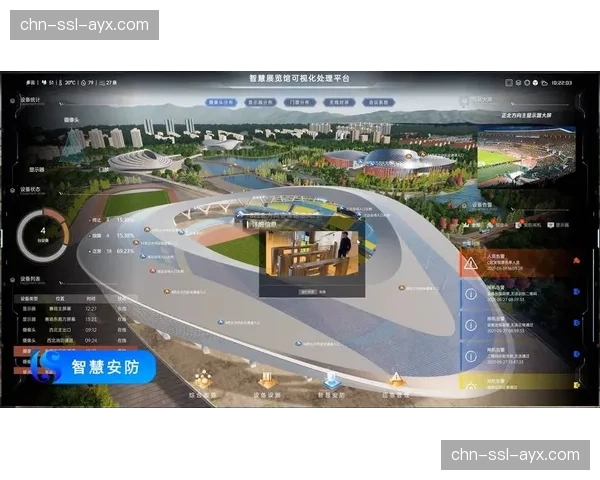Click the hexagon icon next to 设备状态
This screenshot has height=480, width=600.
pos(12,190)
